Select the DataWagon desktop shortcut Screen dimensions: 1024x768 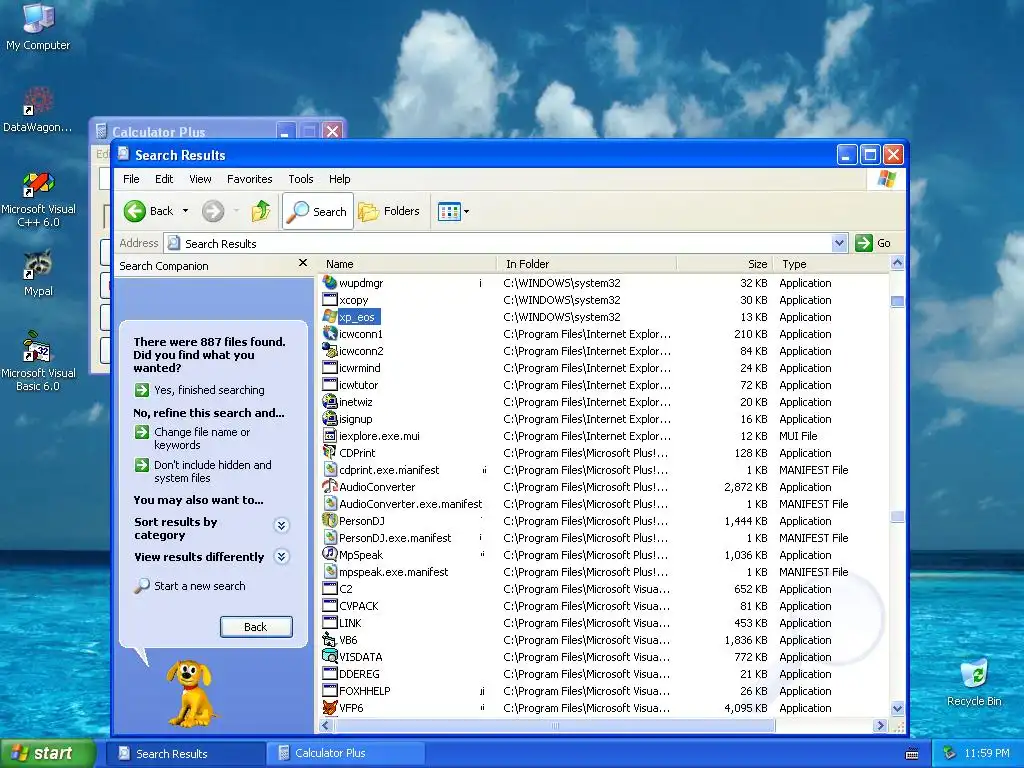click(38, 109)
